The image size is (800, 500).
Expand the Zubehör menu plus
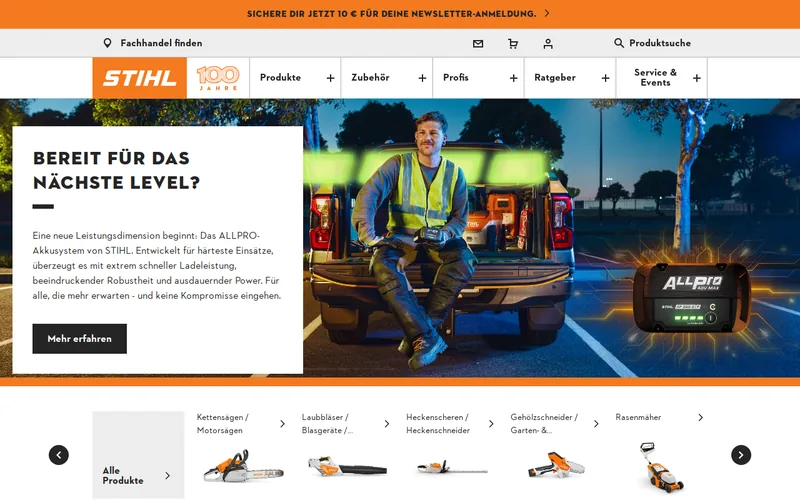(422, 78)
